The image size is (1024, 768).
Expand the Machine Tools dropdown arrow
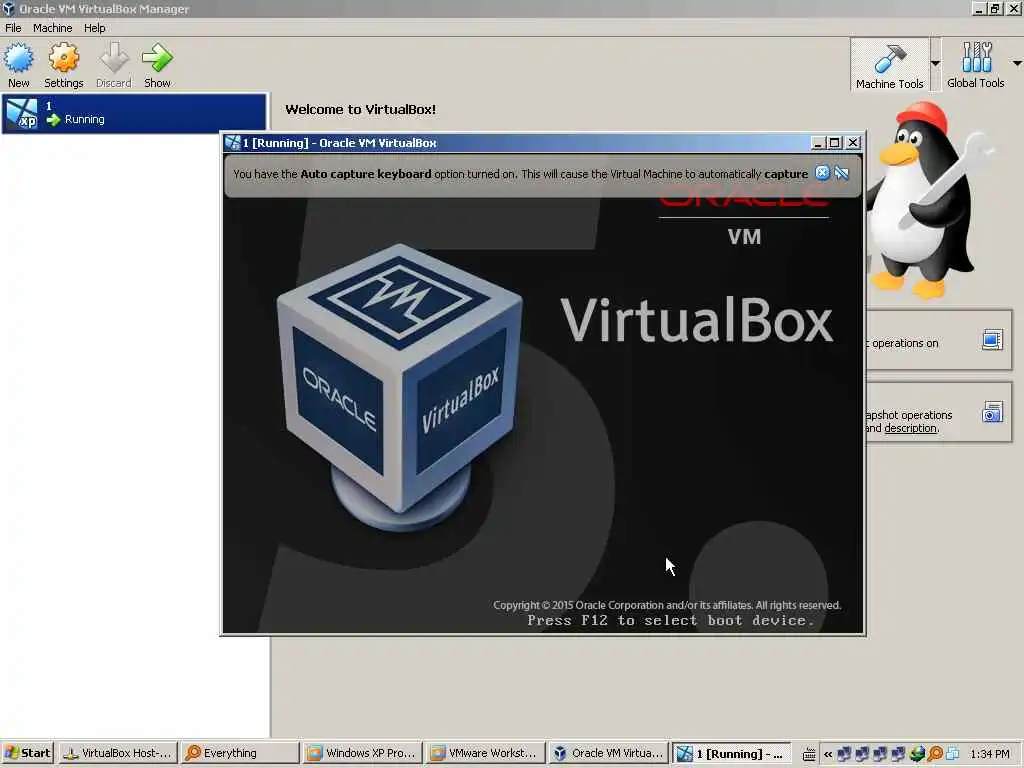[935, 63]
